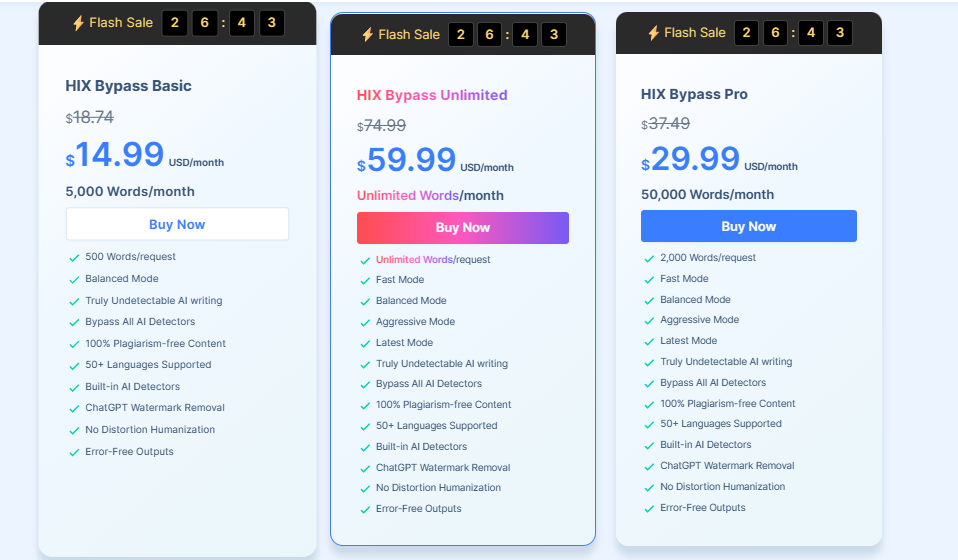Click checkmark beside 500 Words/request
This screenshot has height=560, width=958.
[74, 258]
